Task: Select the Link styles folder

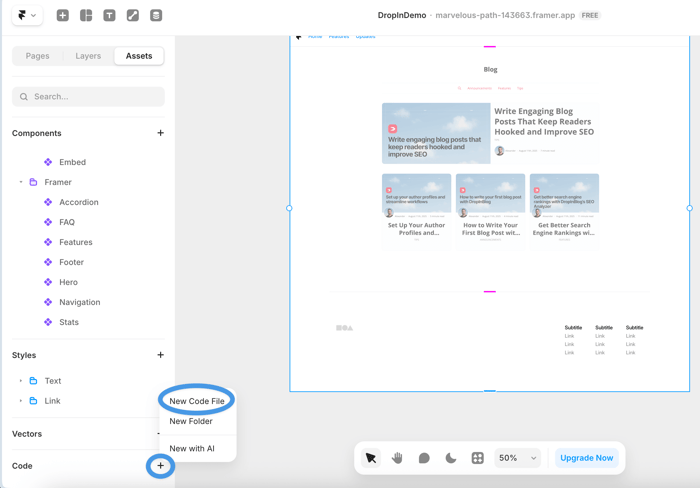Action: click(x=52, y=401)
